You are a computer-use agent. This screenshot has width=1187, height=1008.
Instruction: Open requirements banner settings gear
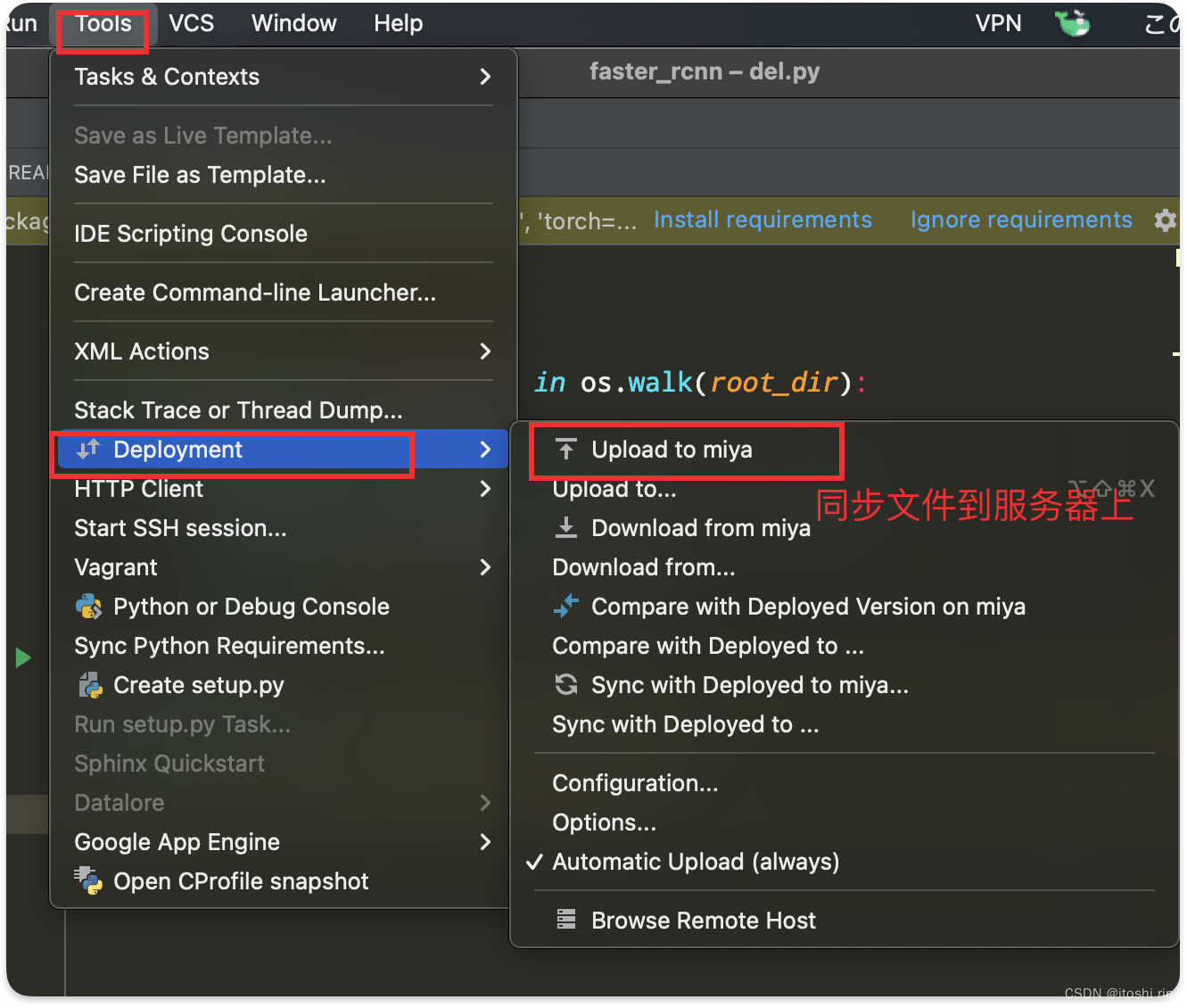click(1166, 220)
